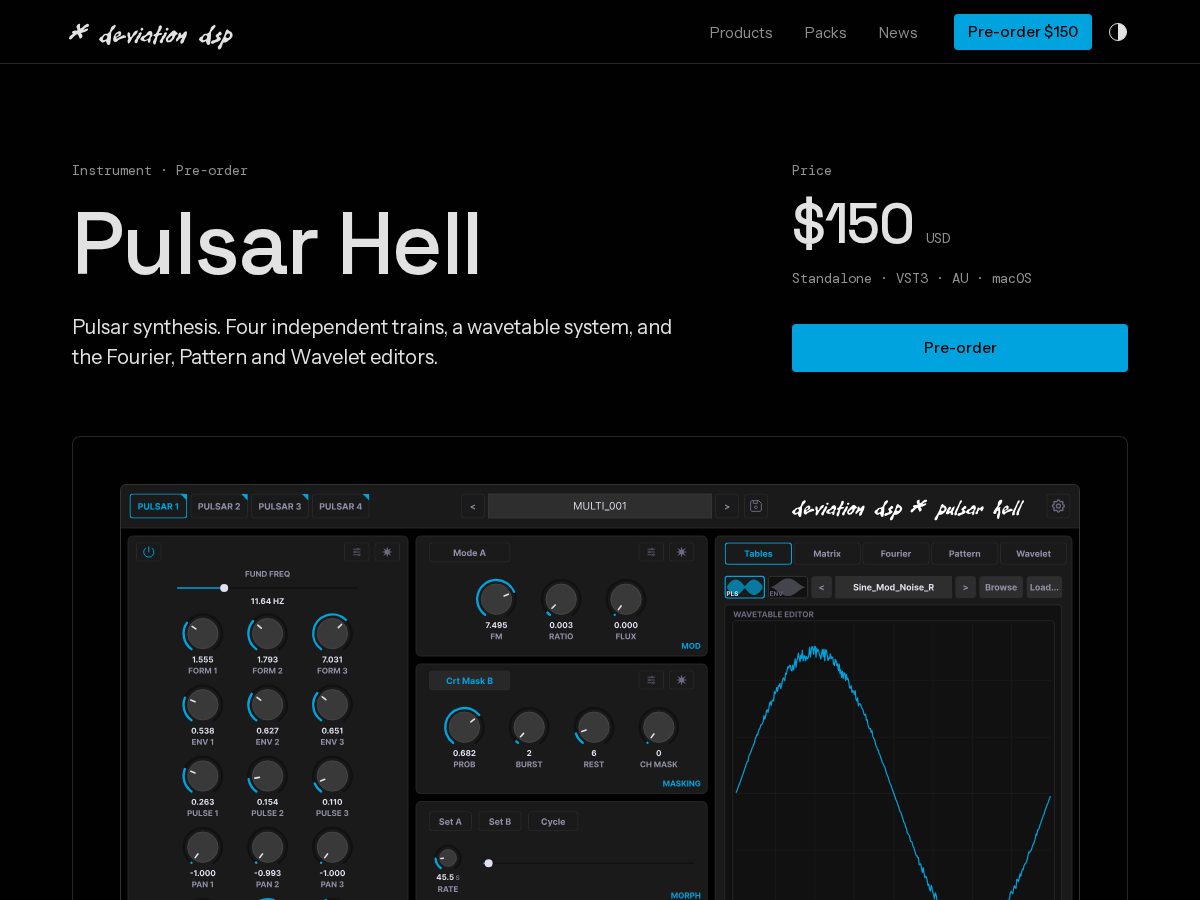This screenshot has height=900, width=1200.
Task: Click the FLUX knob
Action: tap(626, 599)
